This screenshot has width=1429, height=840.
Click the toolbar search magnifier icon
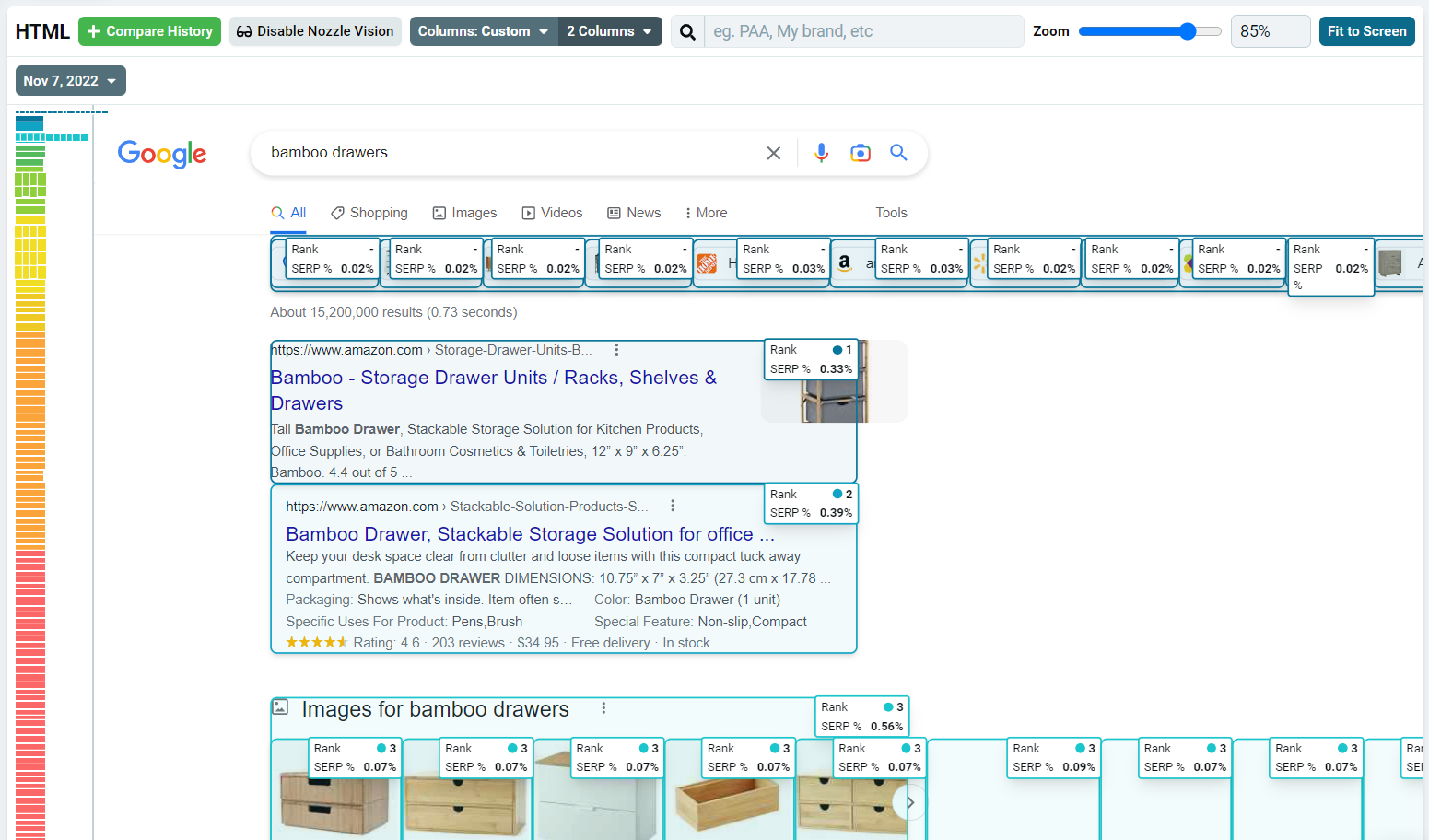pyautogui.click(x=687, y=31)
